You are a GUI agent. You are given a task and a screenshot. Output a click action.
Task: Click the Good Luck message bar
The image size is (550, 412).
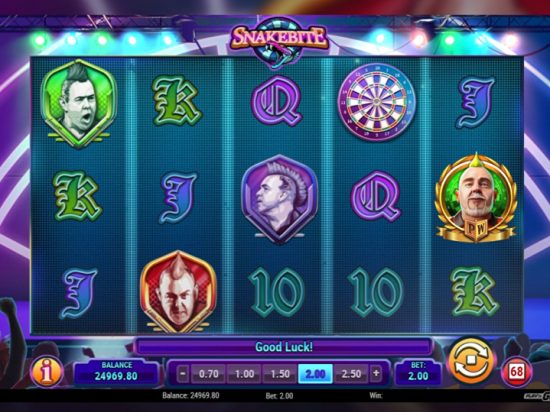pyautogui.click(x=284, y=347)
